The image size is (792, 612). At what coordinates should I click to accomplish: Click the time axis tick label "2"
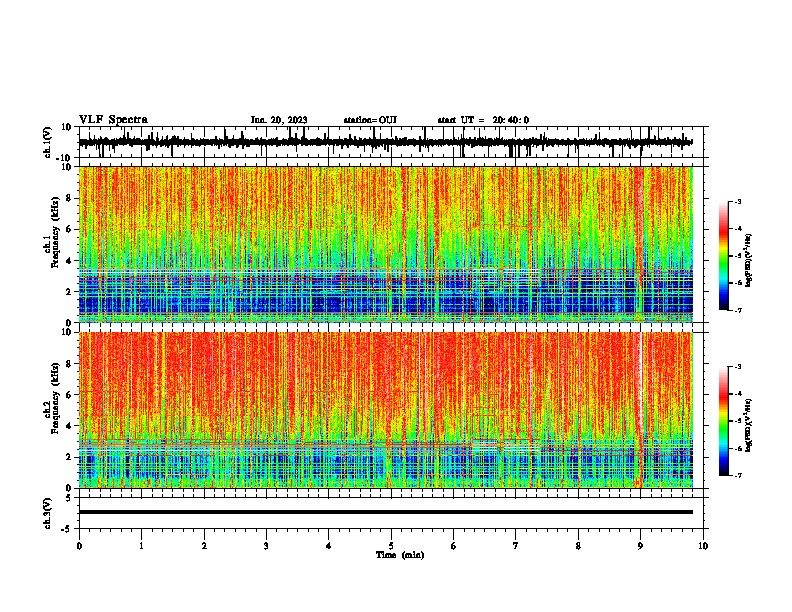pos(204,546)
